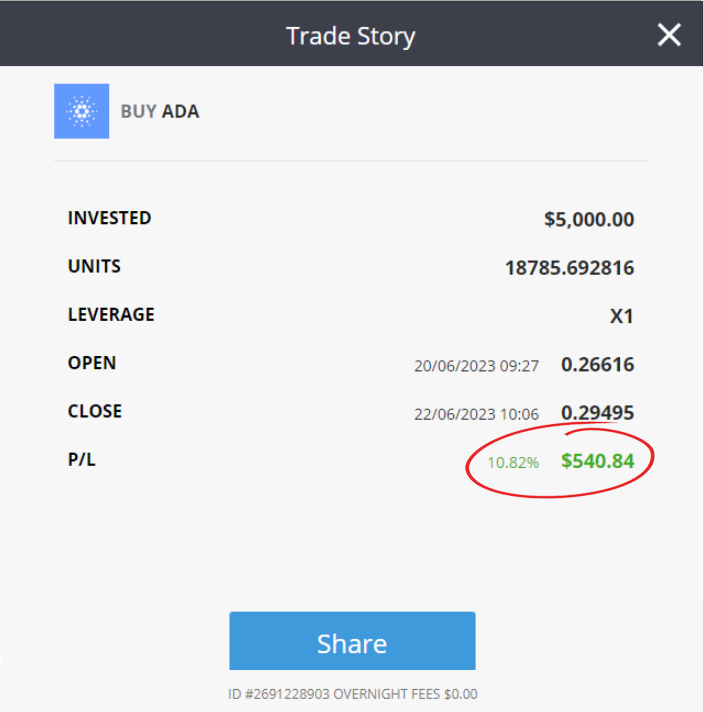Image resolution: width=703 pixels, height=712 pixels.
Task: Click the UNITS row label
Action: tap(94, 266)
